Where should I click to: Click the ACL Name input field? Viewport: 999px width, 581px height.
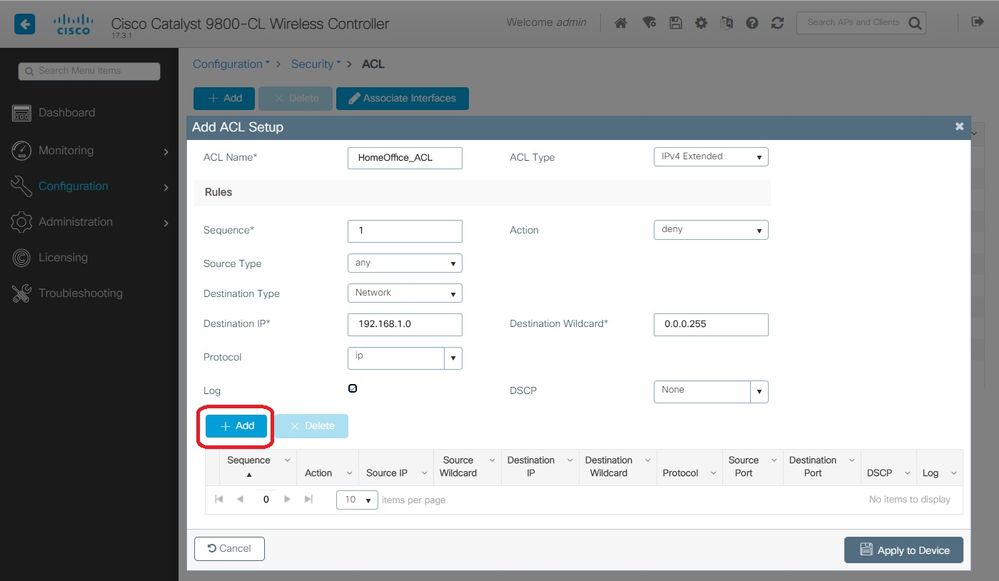point(405,158)
